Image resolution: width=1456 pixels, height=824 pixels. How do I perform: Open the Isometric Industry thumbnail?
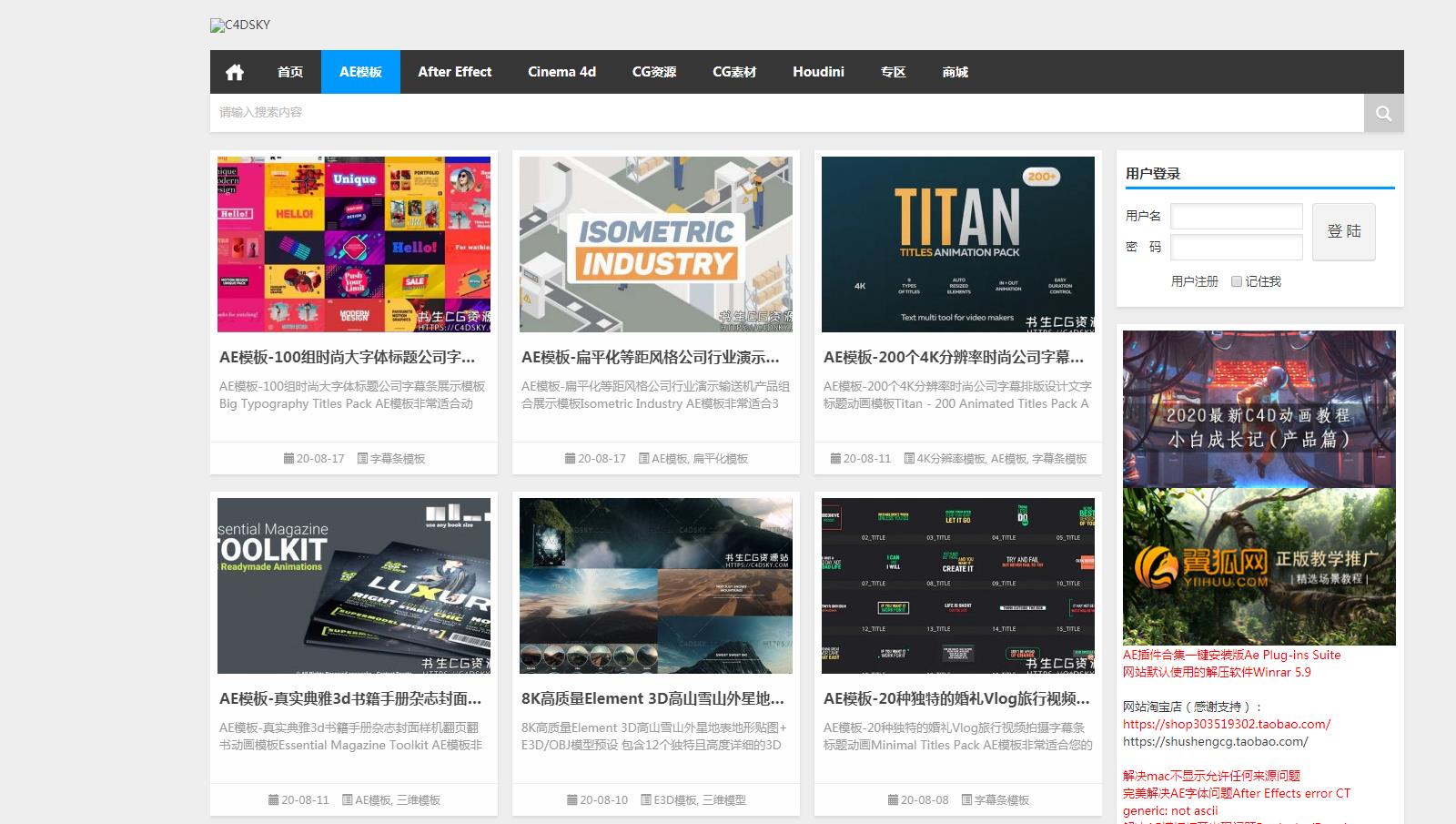point(655,244)
